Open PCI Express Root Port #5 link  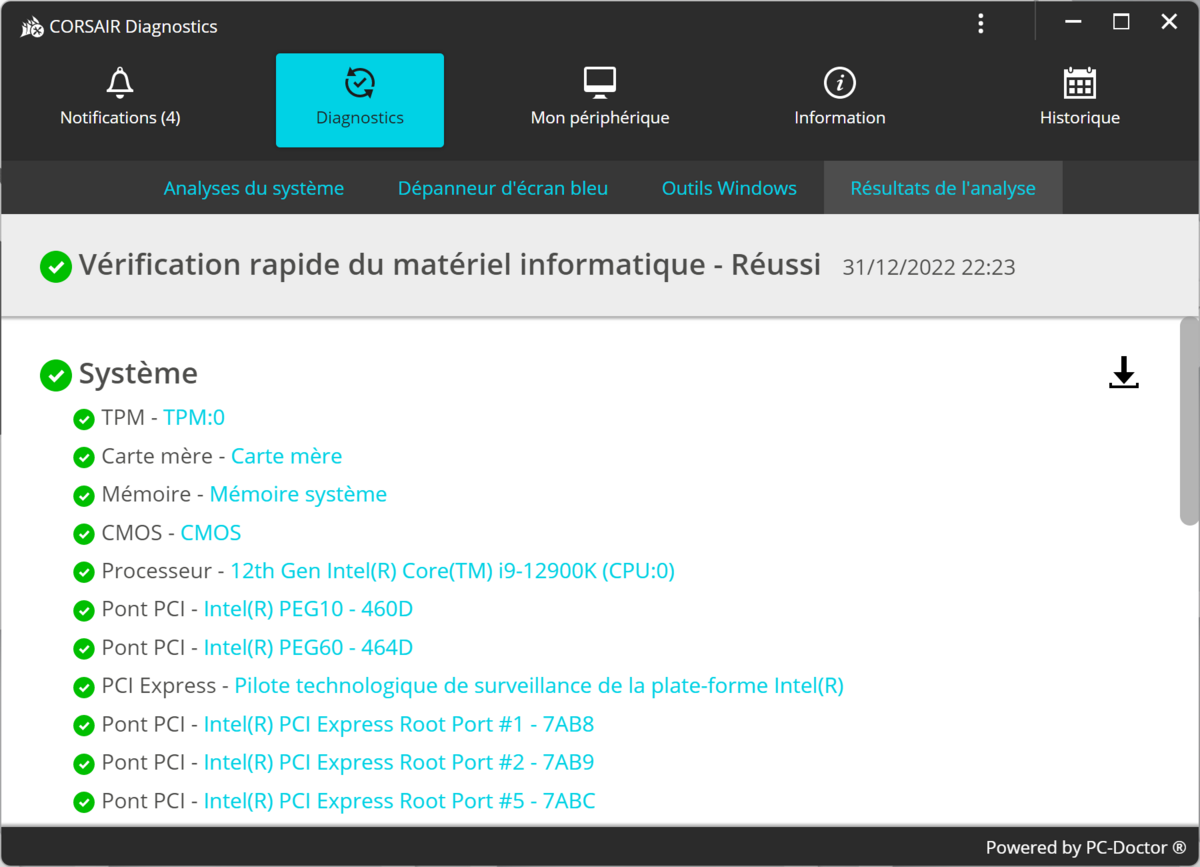point(399,801)
